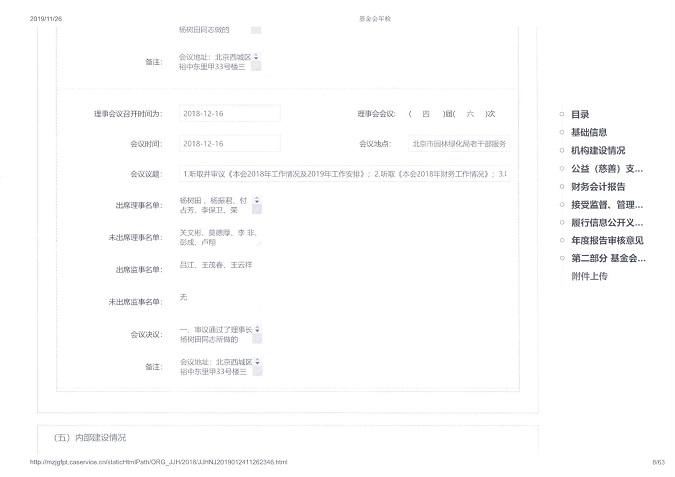Screen dimensions: 675x477
Task: Click the 届 number field showing 四
Action: pyautogui.click(x=426, y=114)
